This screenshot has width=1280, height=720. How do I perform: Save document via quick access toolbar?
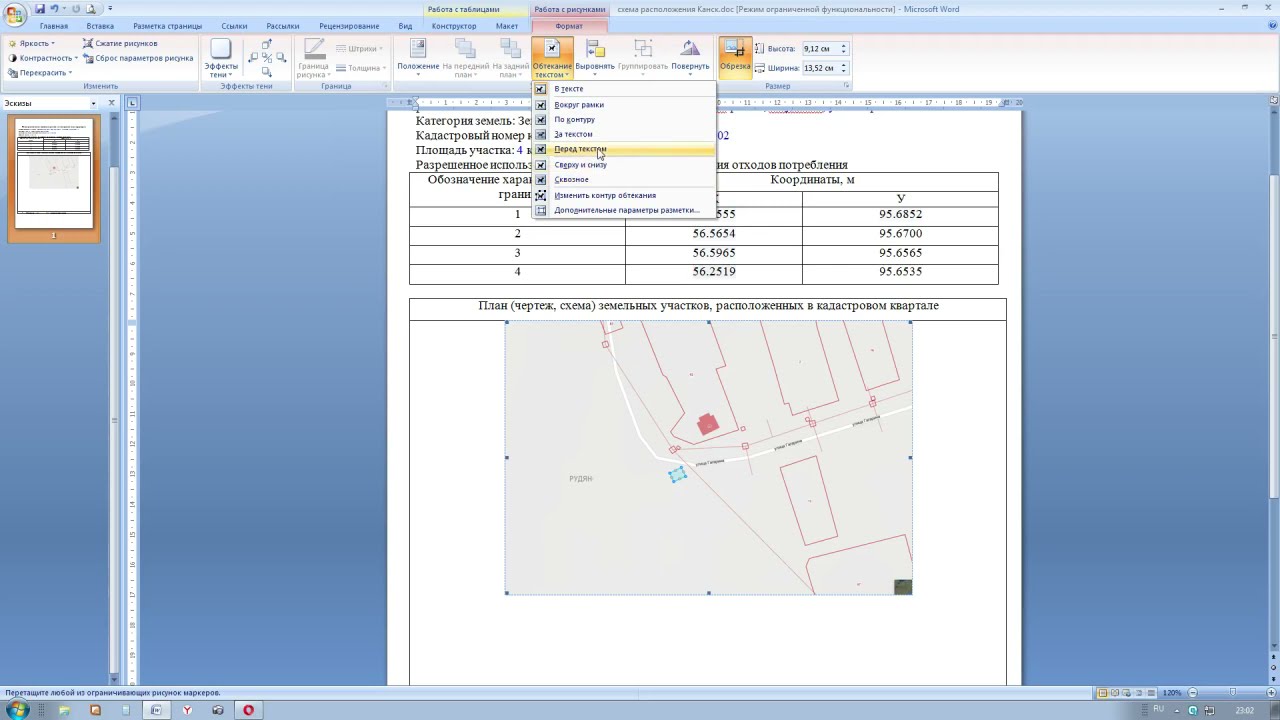tap(40, 9)
